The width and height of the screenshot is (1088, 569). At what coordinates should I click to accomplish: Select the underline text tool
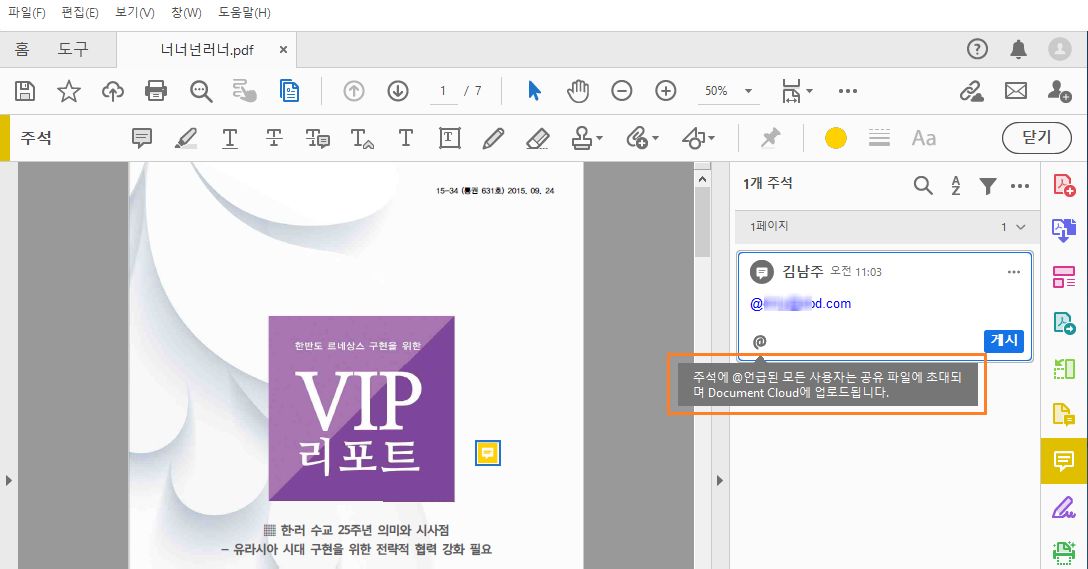(x=230, y=138)
